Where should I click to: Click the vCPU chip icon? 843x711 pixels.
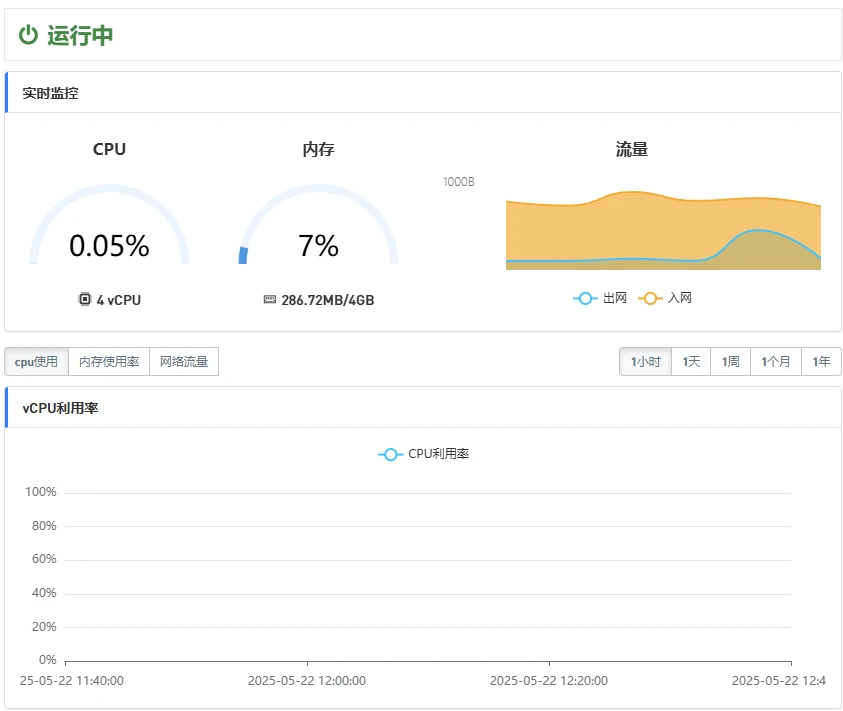click(84, 299)
